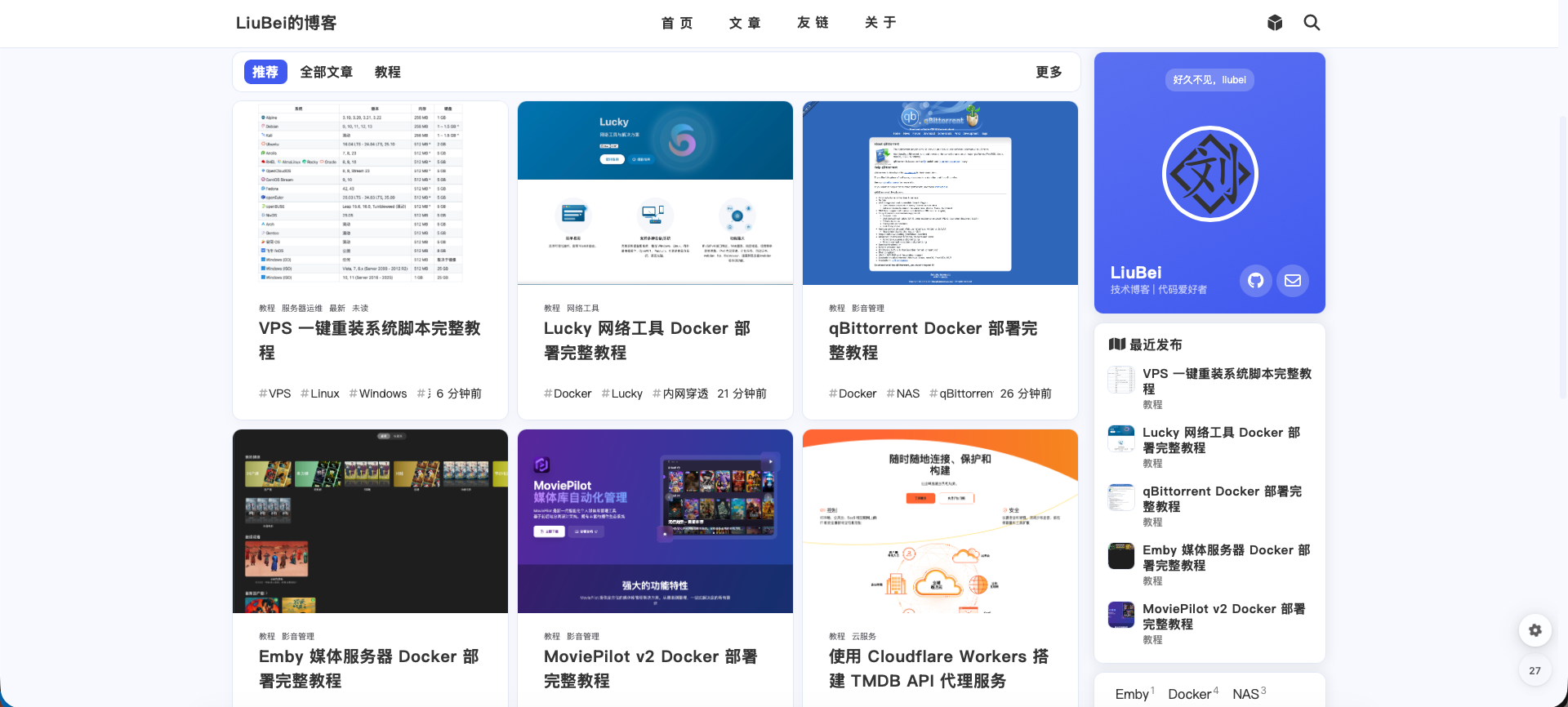Screen dimensions: 1568x707
Task: Open Lucky 网络工具 Docker article card title
Action: click(647, 340)
